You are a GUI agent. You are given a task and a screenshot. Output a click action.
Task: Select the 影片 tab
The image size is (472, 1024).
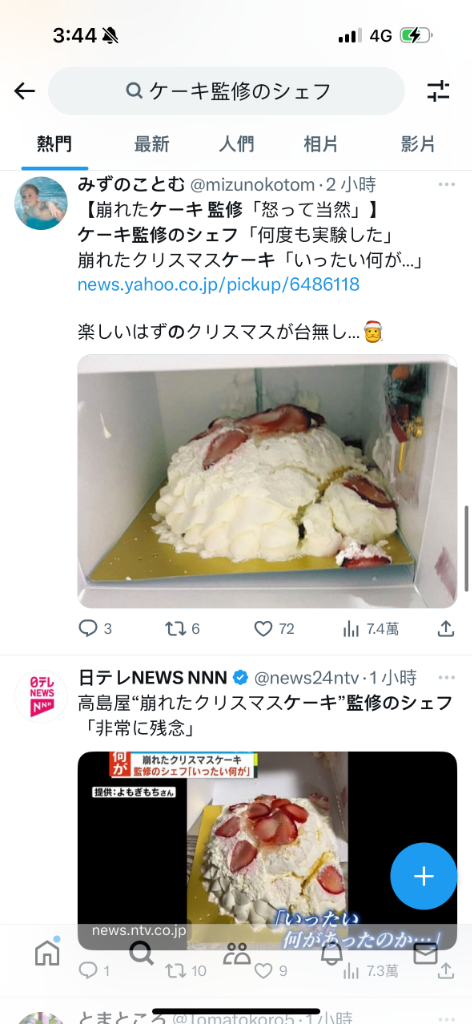coord(418,144)
